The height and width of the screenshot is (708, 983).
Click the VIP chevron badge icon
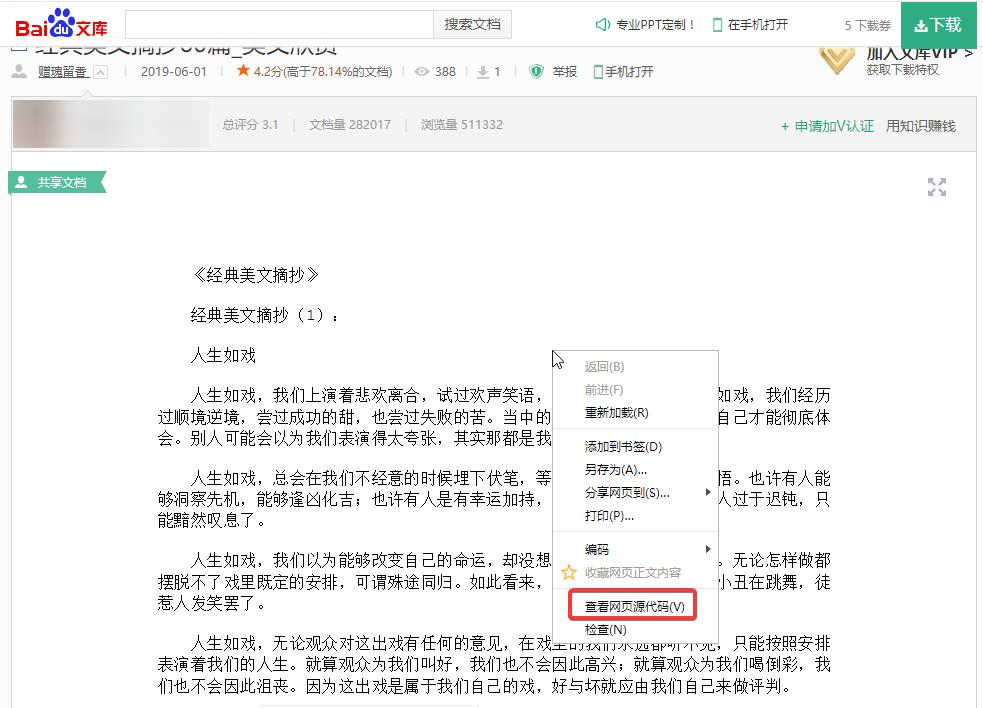coord(836,59)
